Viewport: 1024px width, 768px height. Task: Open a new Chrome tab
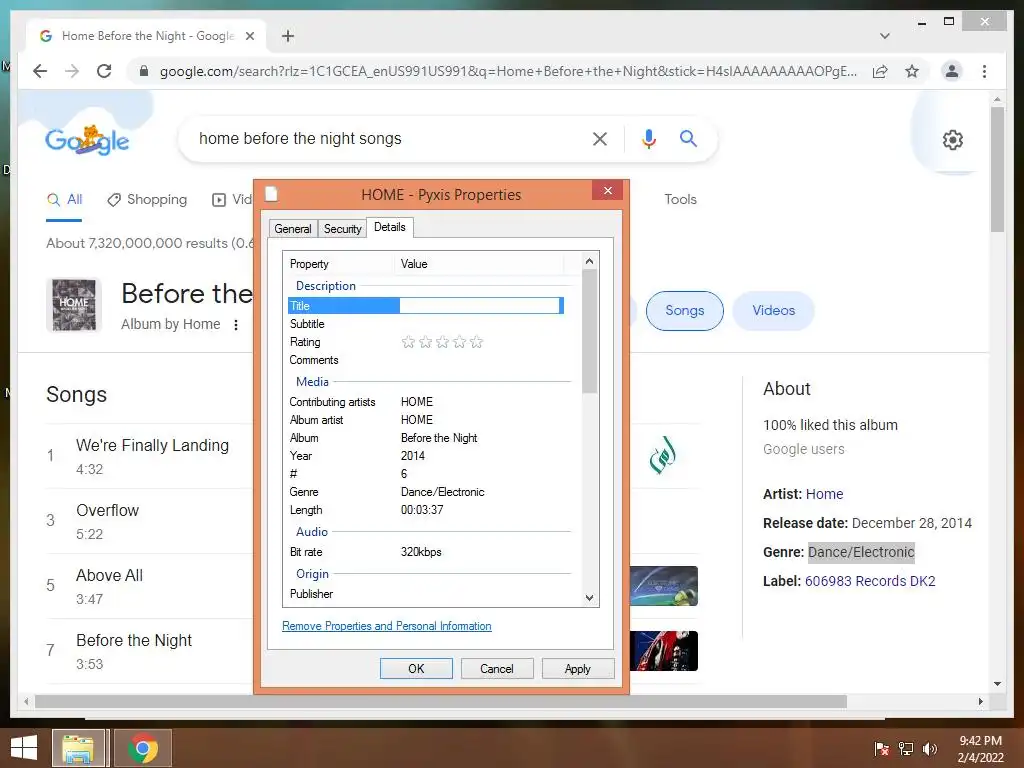pos(288,36)
